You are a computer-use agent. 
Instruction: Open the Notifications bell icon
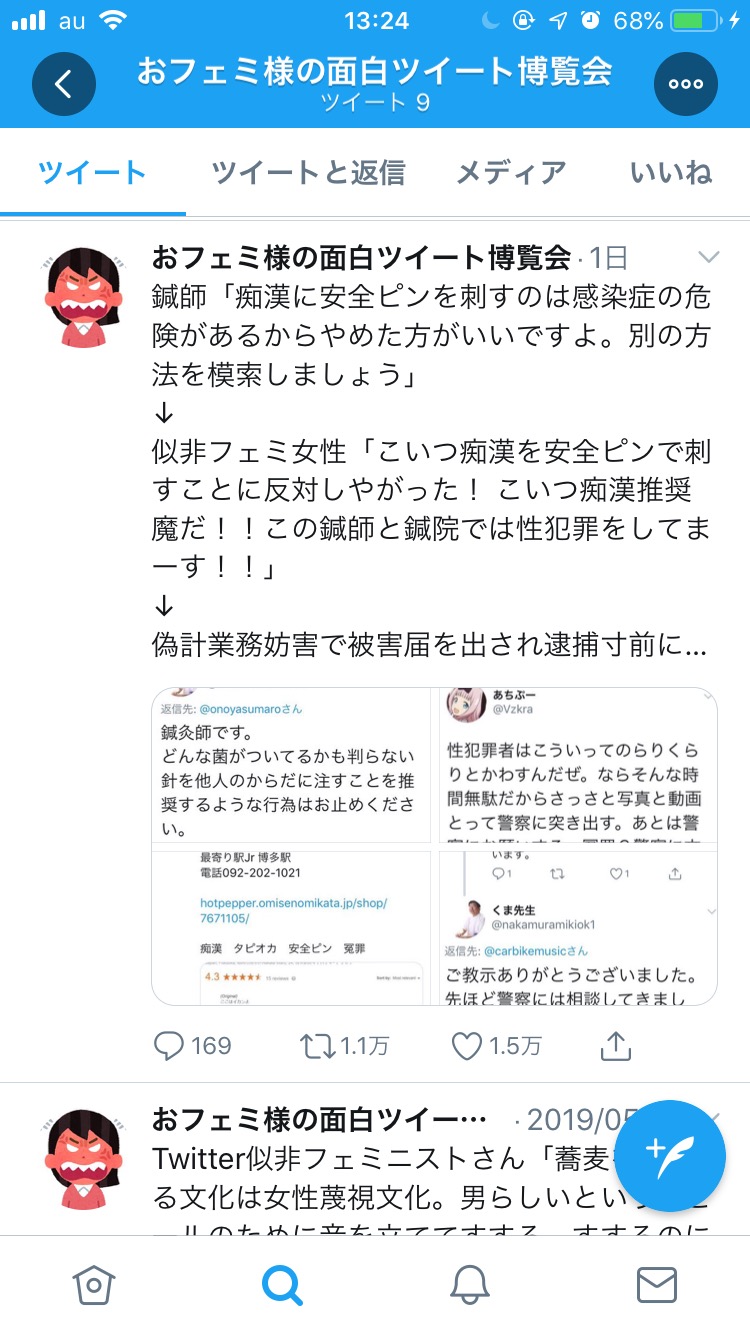point(469,1285)
